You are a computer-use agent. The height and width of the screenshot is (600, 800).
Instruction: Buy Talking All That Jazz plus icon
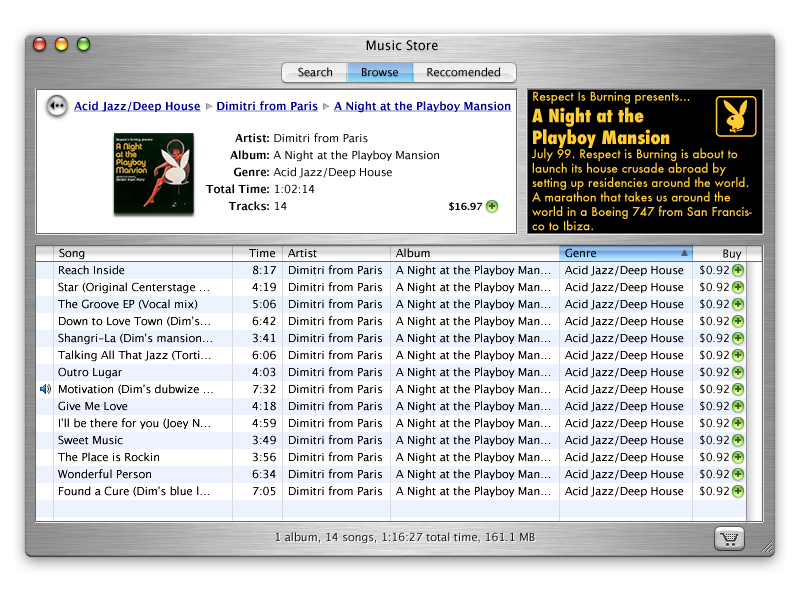pyautogui.click(x=738, y=355)
